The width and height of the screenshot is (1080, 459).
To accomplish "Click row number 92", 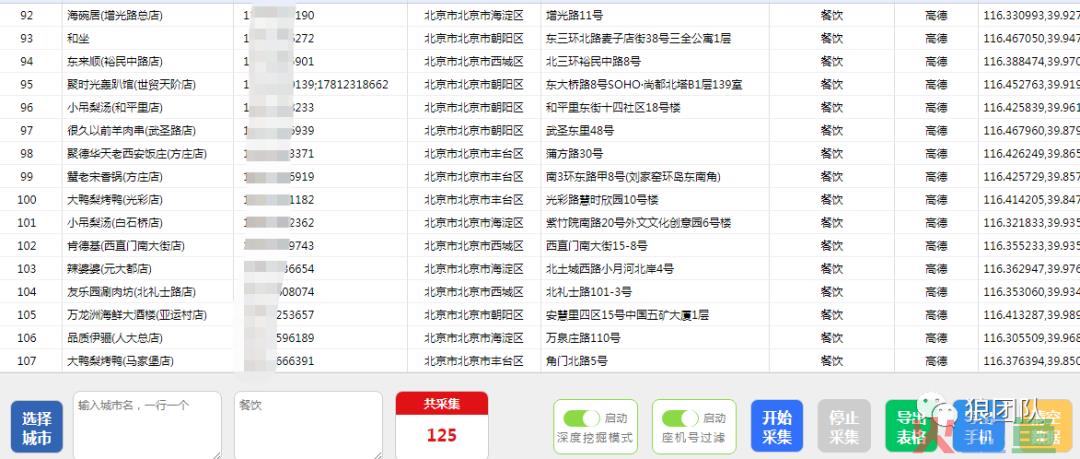I will click(x=26, y=15).
